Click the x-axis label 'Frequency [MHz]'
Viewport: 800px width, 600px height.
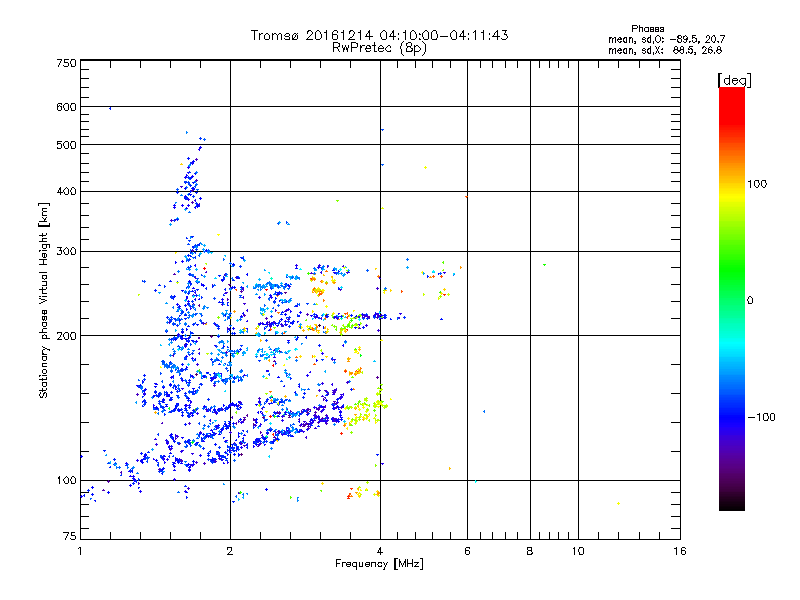(x=379, y=564)
